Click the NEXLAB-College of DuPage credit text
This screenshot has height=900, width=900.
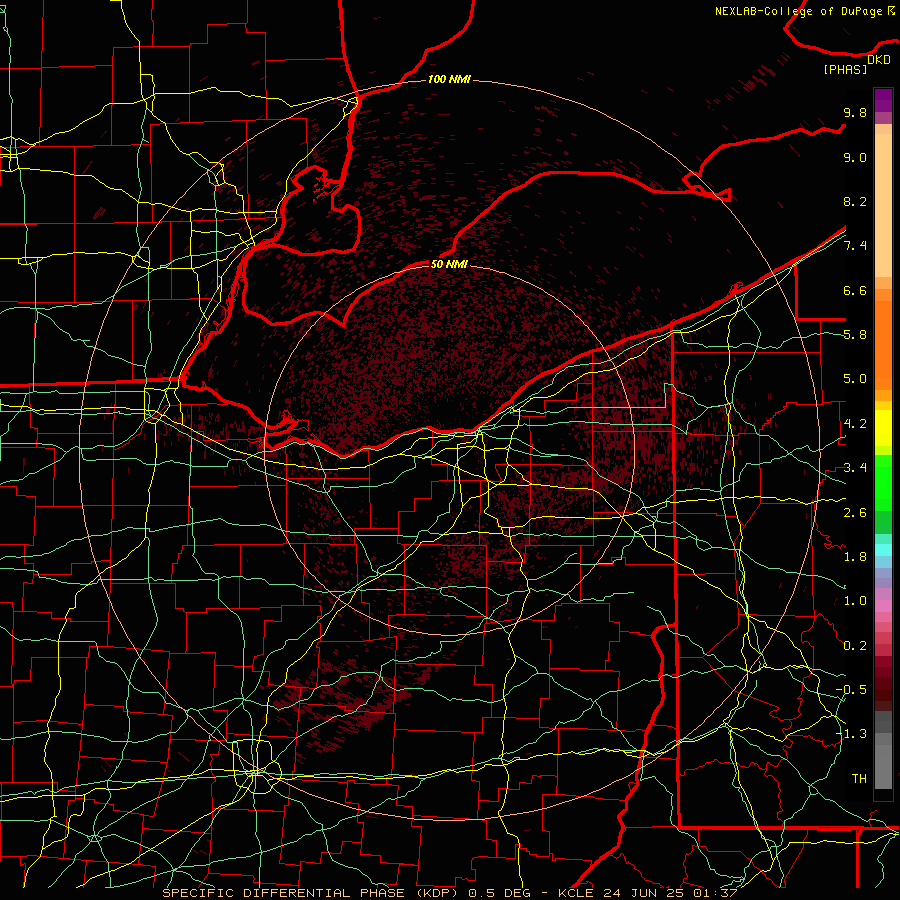pyautogui.click(x=800, y=11)
